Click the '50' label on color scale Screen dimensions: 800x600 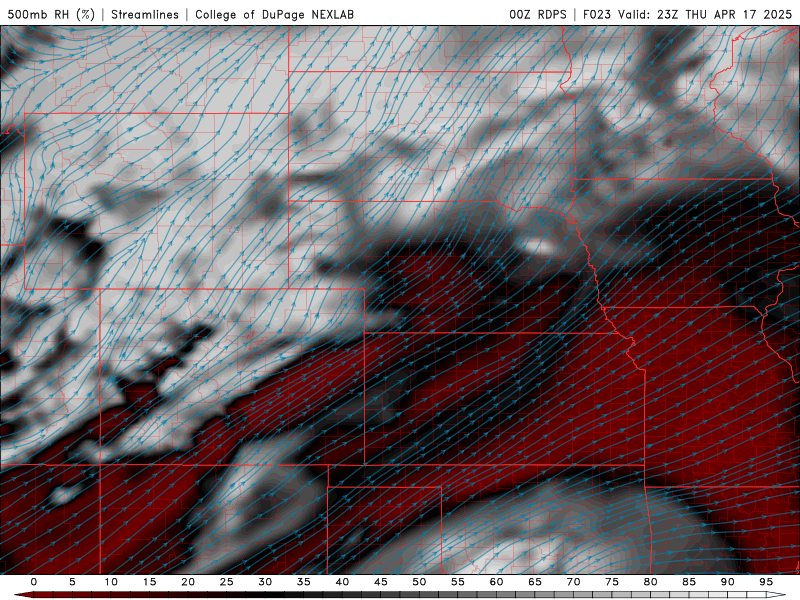tap(419, 582)
